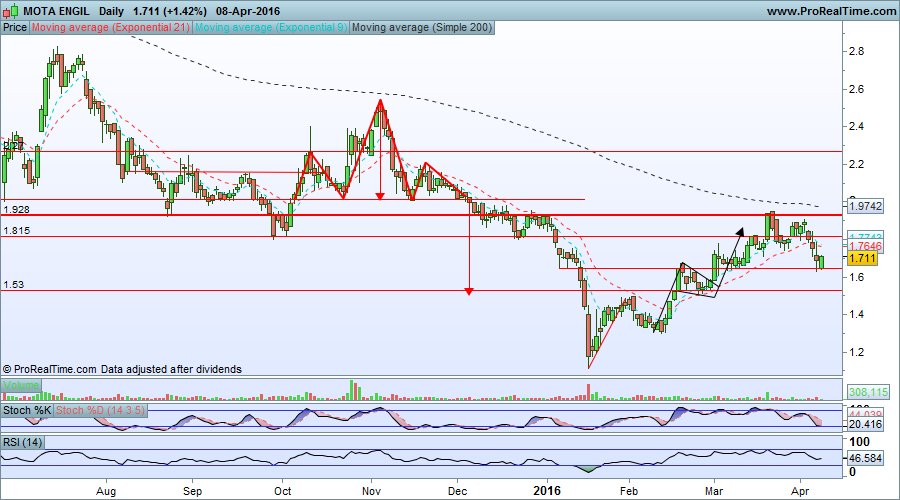This screenshot has width=900, height=500.
Task: Click the ProRealTime.com data adjusted notice
Action: 122,369
